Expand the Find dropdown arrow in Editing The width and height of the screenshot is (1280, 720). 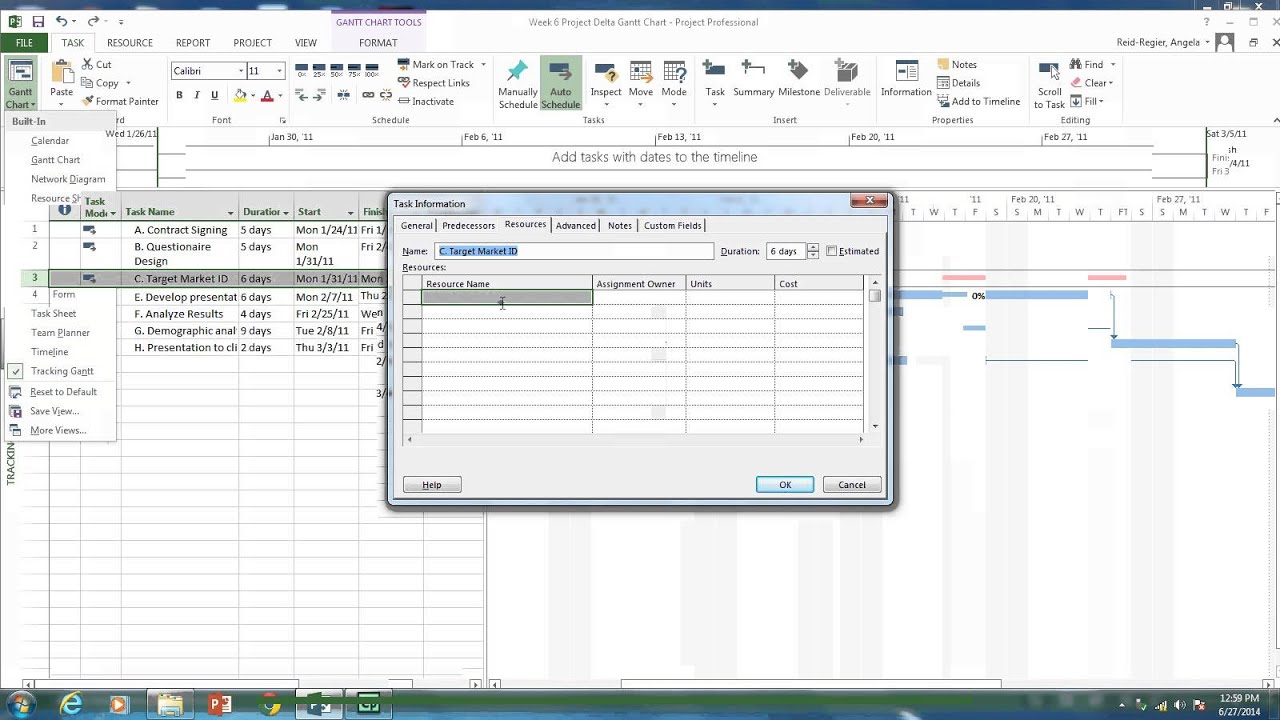[1113, 65]
